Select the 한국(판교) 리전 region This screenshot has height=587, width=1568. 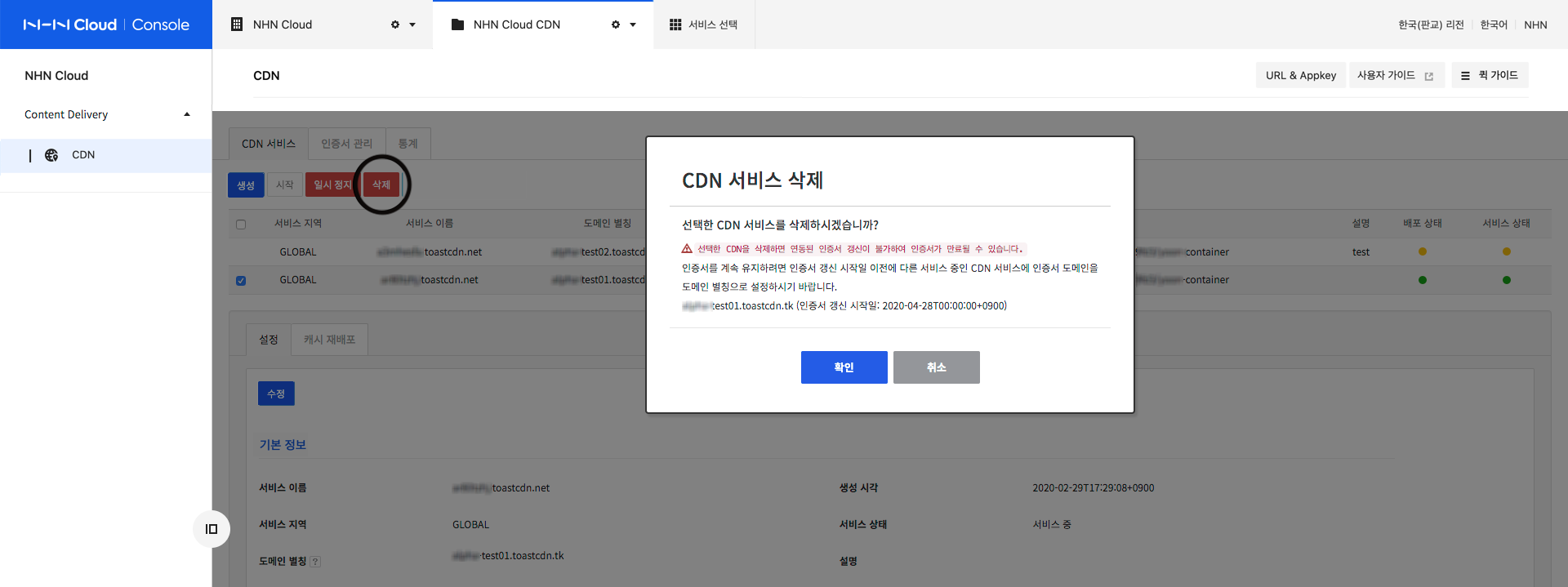(1431, 24)
